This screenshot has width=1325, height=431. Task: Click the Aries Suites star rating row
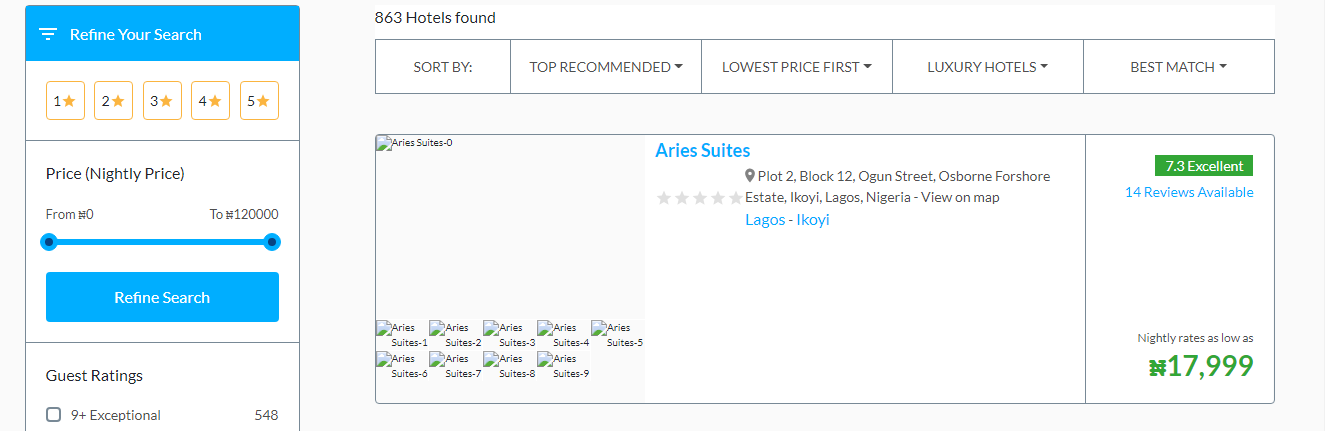click(x=699, y=198)
